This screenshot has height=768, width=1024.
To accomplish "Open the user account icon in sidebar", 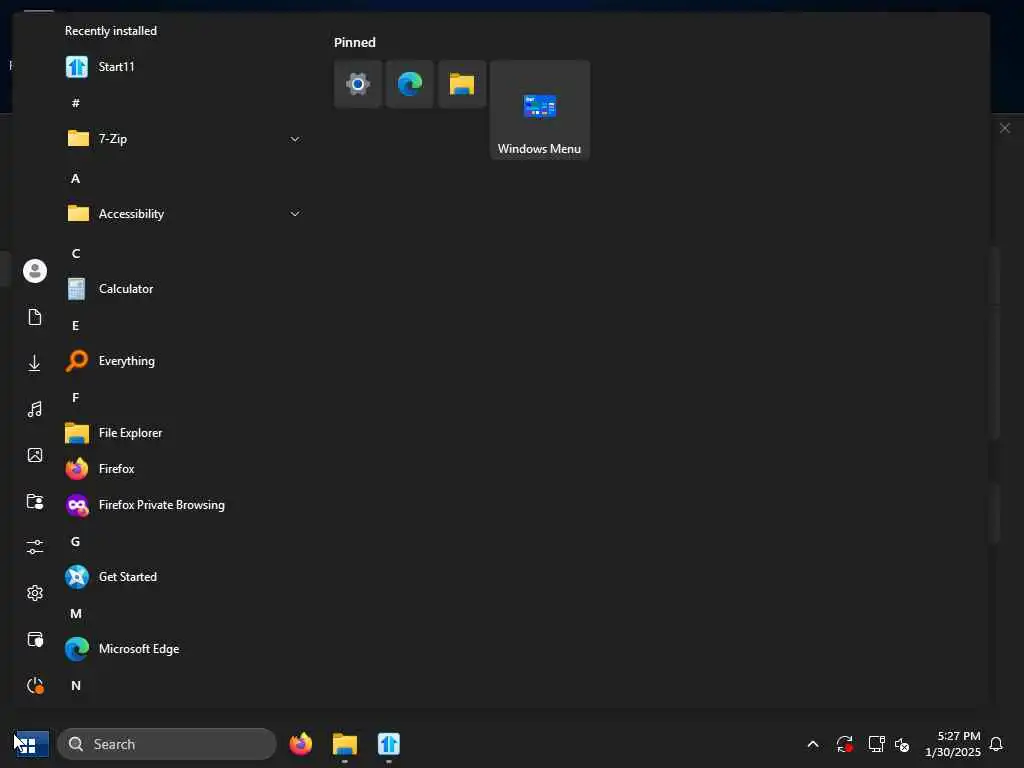I will tap(35, 271).
